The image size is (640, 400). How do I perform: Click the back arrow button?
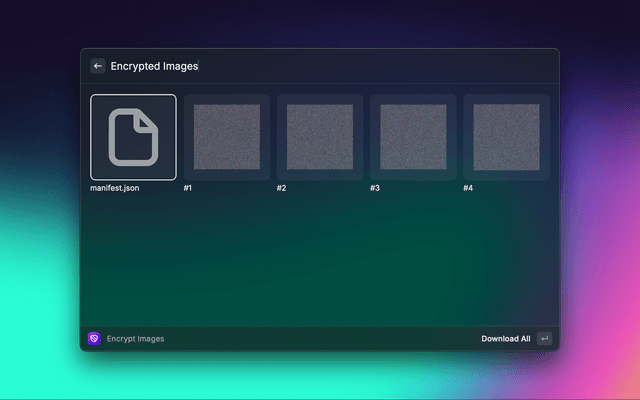pyautogui.click(x=98, y=66)
